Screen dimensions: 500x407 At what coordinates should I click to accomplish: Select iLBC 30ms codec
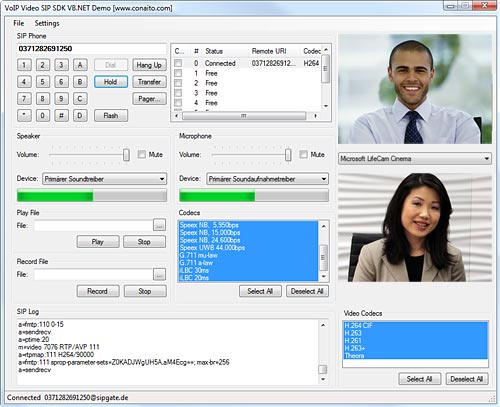(248, 270)
